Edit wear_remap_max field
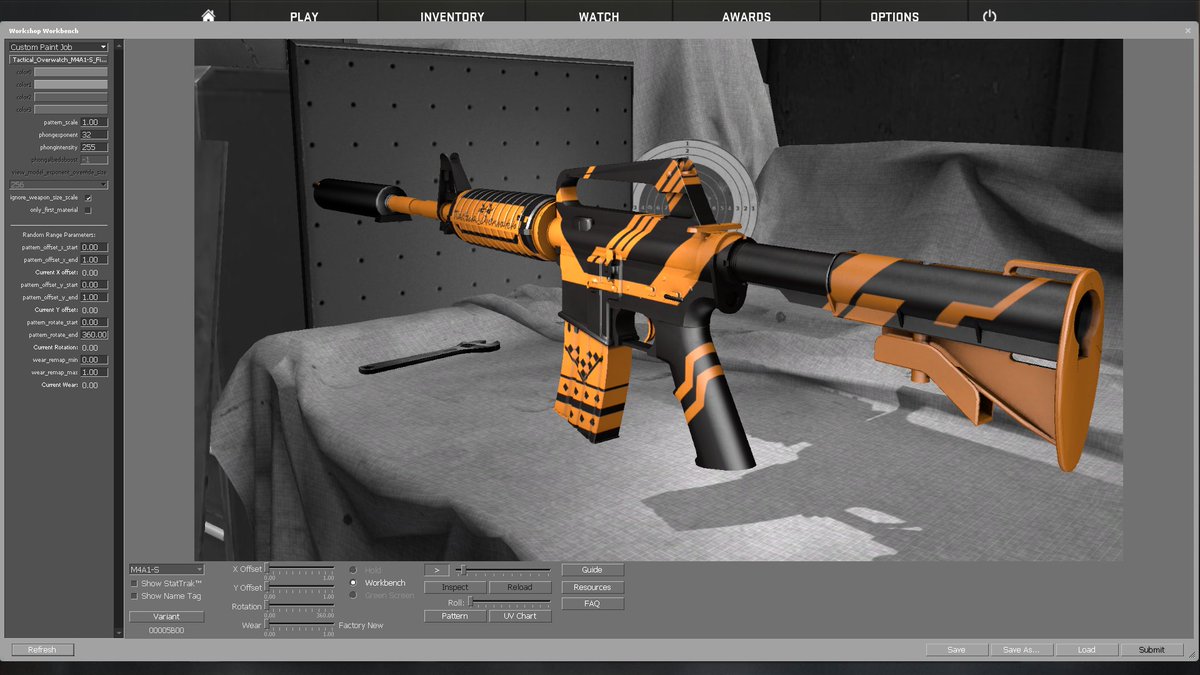Image resolution: width=1200 pixels, height=675 pixels. click(94, 372)
